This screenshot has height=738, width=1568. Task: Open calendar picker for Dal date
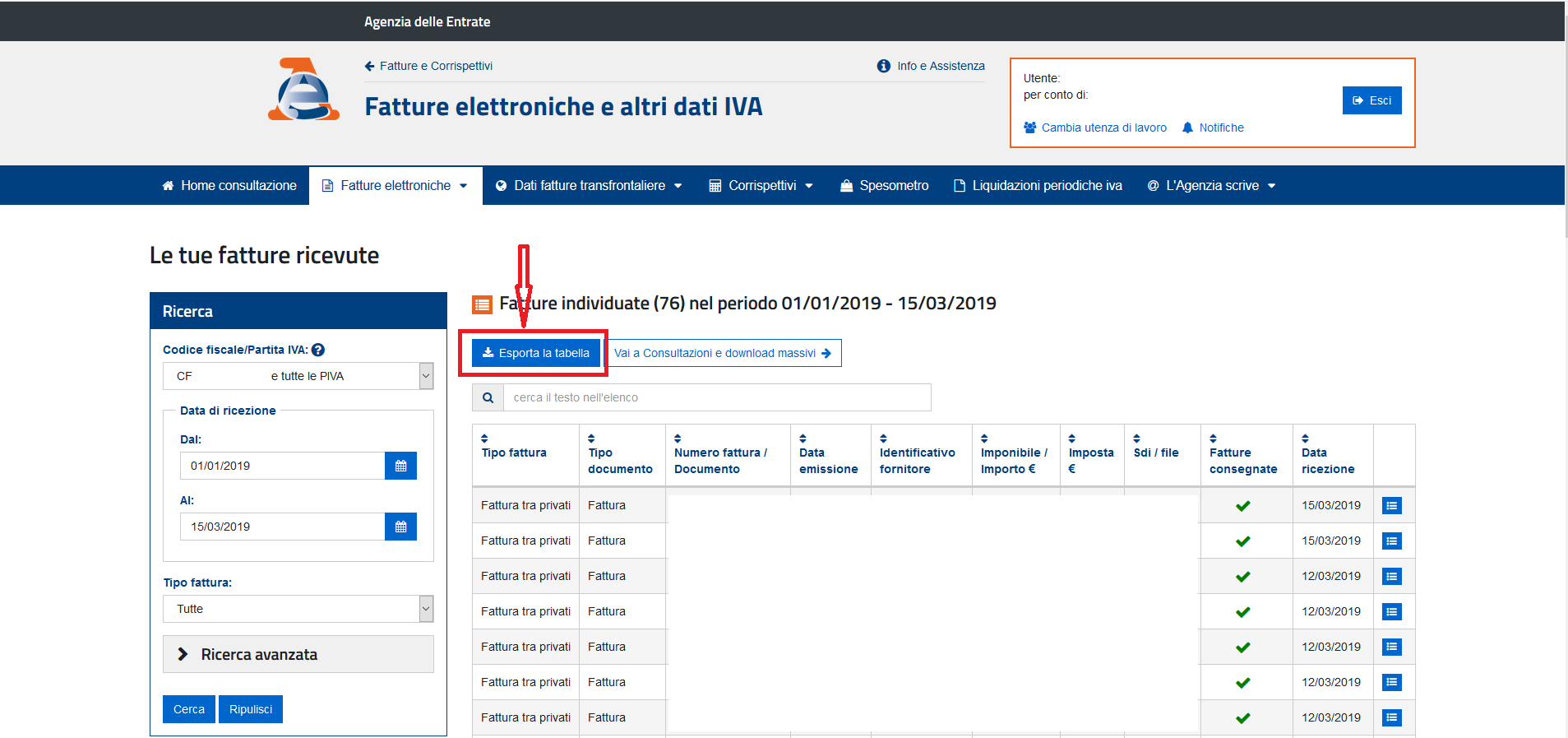coord(400,466)
